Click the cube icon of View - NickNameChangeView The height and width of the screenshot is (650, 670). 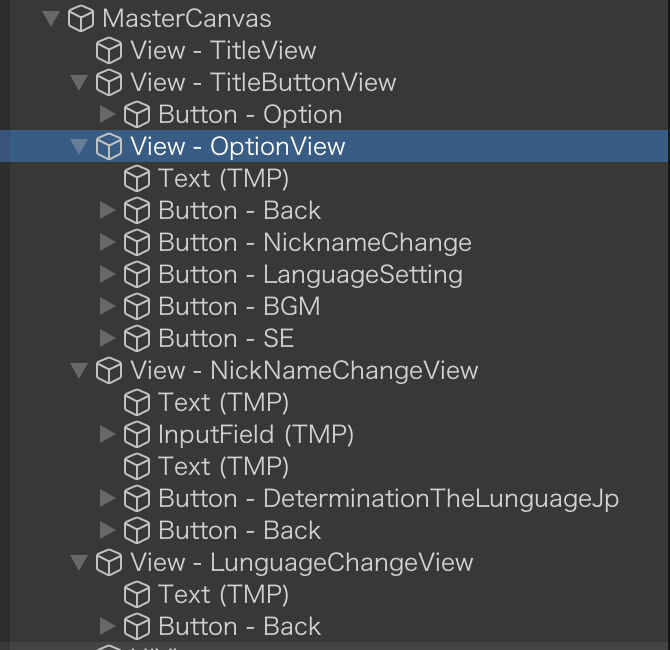click(109, 371)
